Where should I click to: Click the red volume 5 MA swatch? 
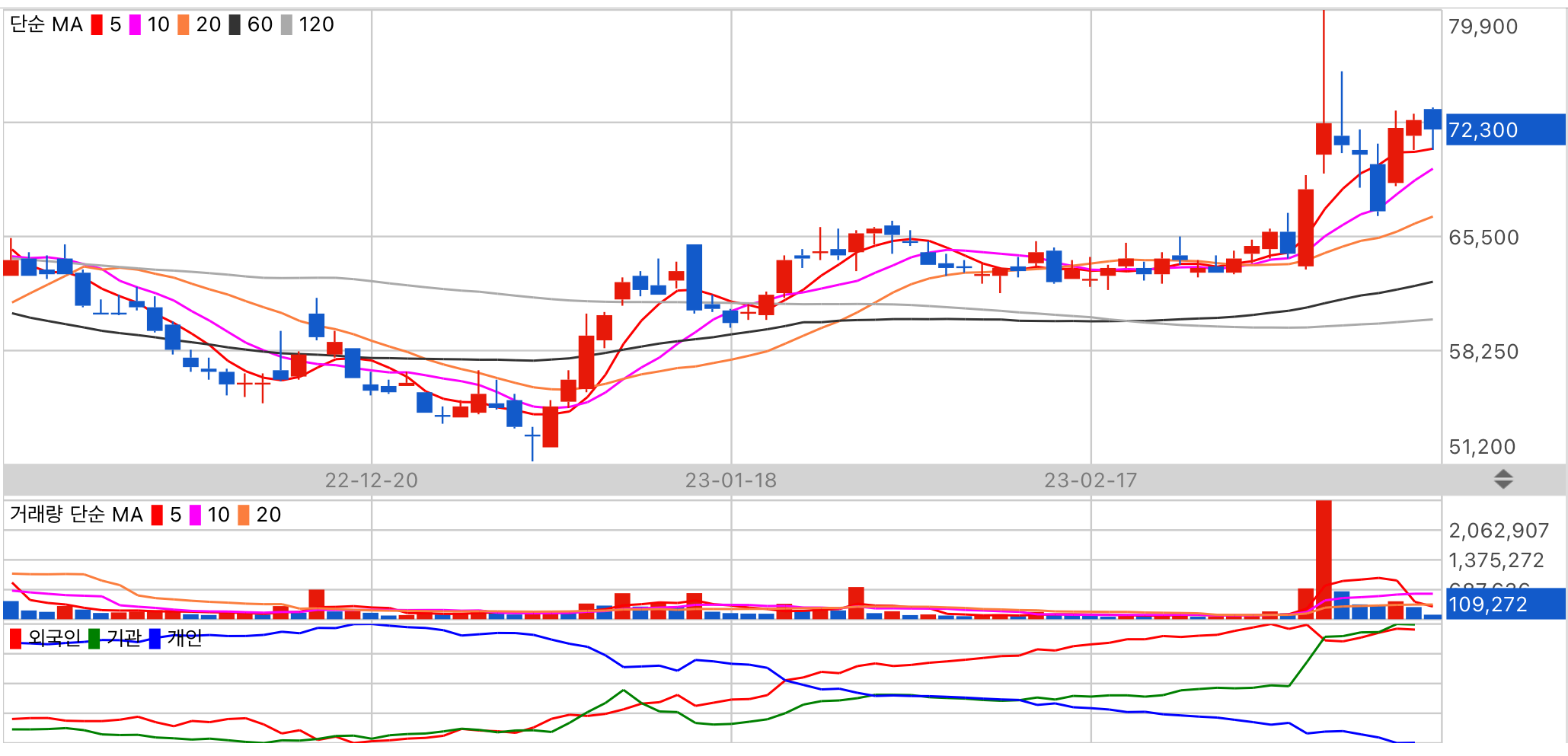pyautogui.click(x=157, y=515)
